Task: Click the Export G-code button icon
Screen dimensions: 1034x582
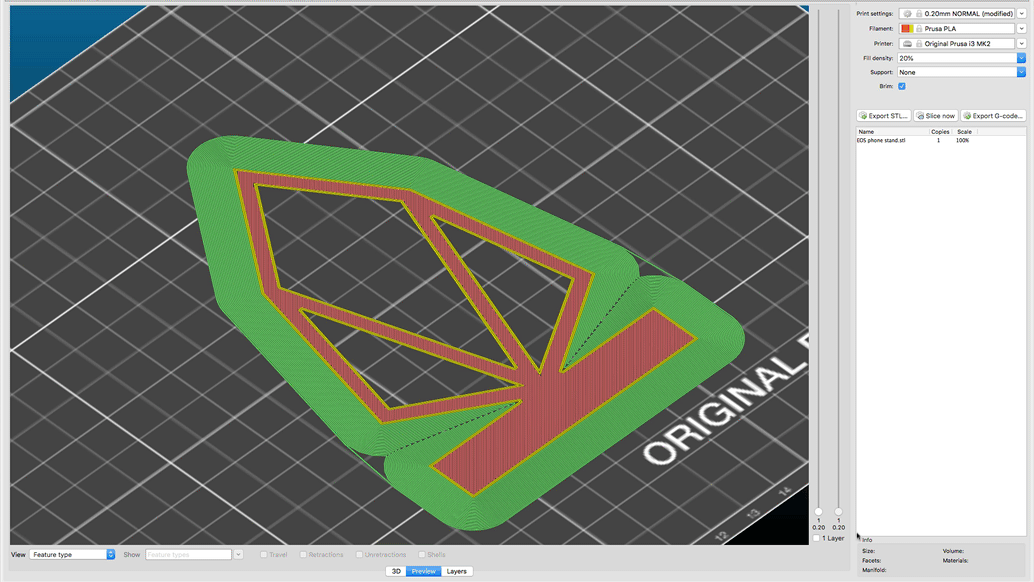Action: (x=967, y=115)
